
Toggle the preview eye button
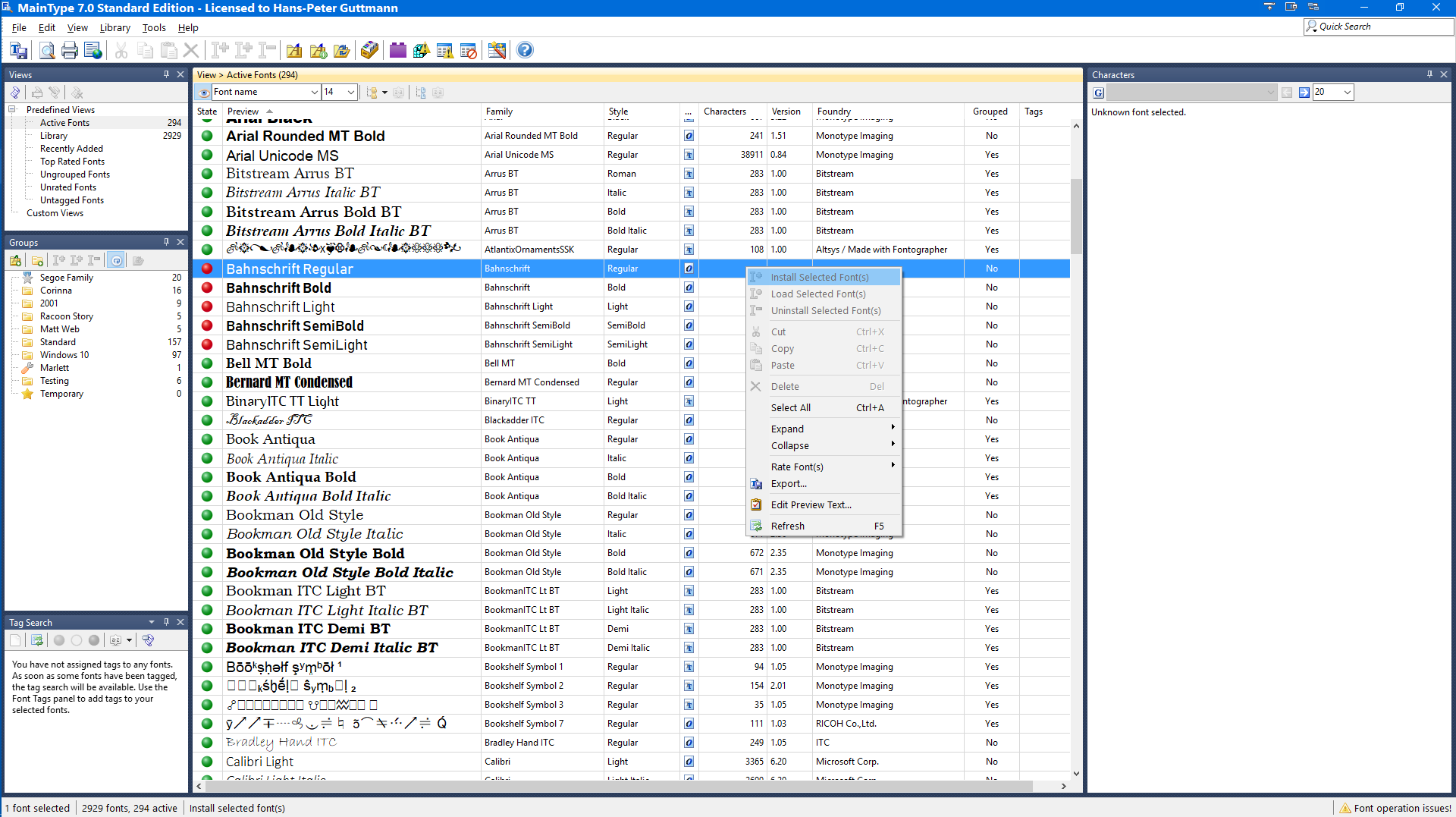click(x=203, y=93)
